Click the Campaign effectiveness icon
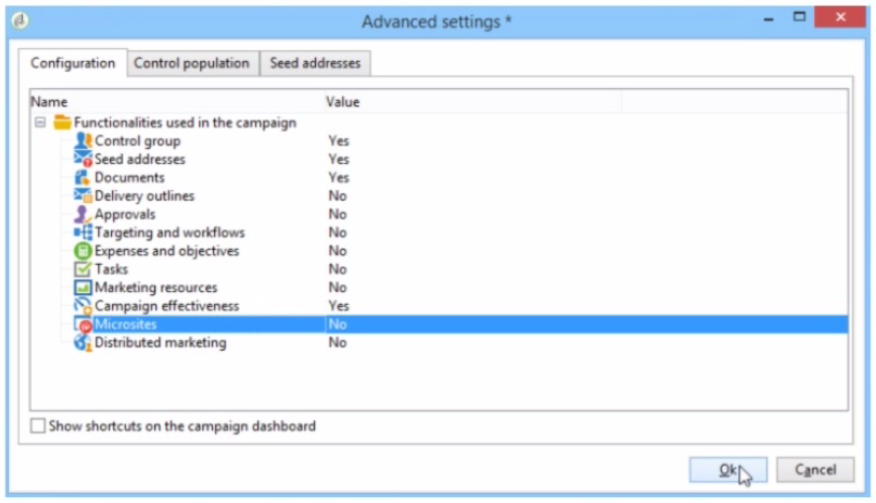The image size is (876, 503). point(83,306)
